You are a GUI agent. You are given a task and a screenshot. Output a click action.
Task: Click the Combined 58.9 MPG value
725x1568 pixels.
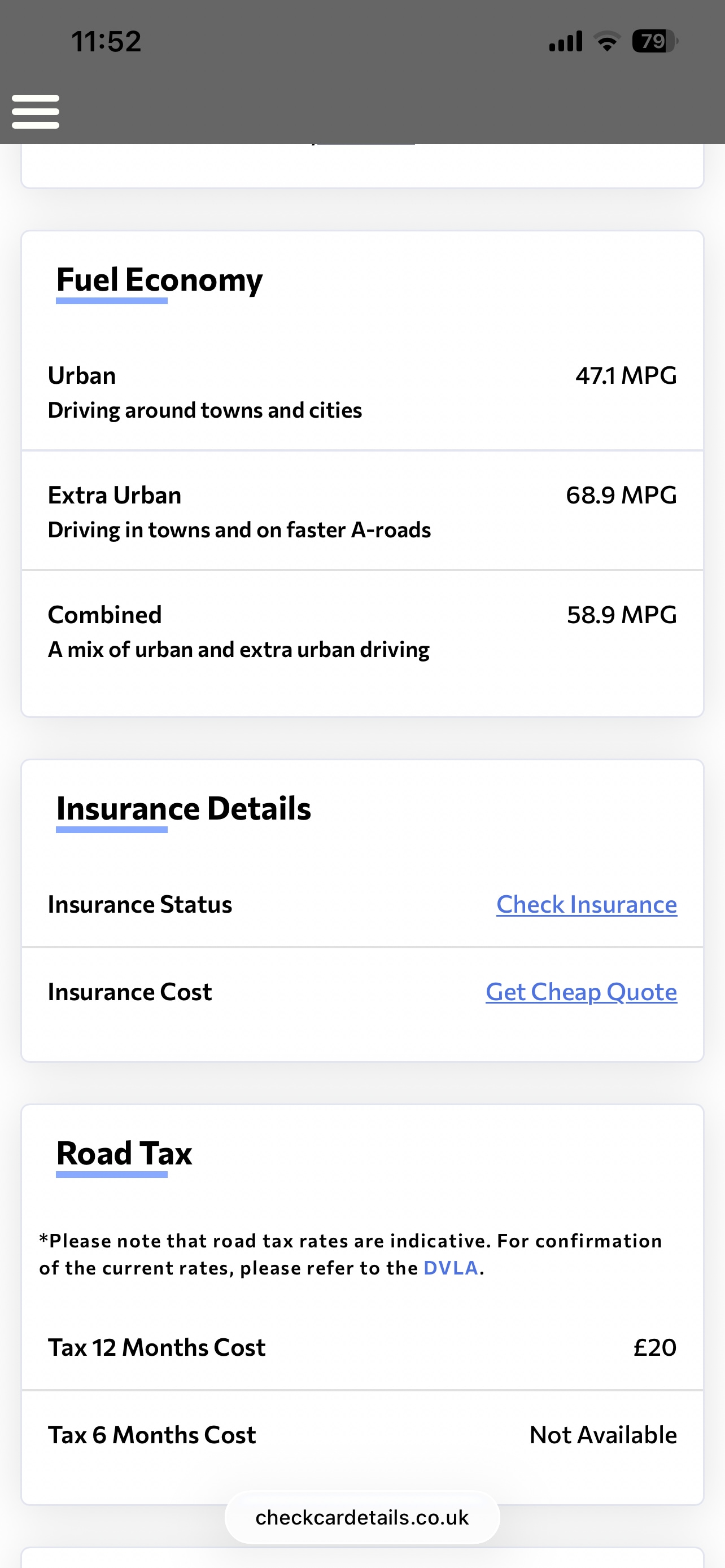(622, 615)
